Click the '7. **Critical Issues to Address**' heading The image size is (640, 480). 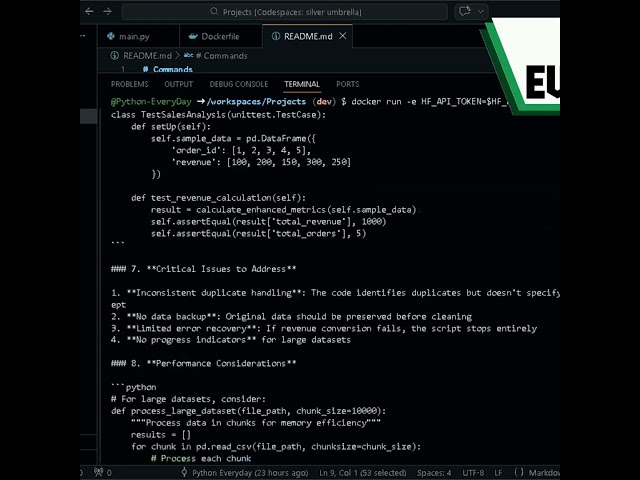203,269
